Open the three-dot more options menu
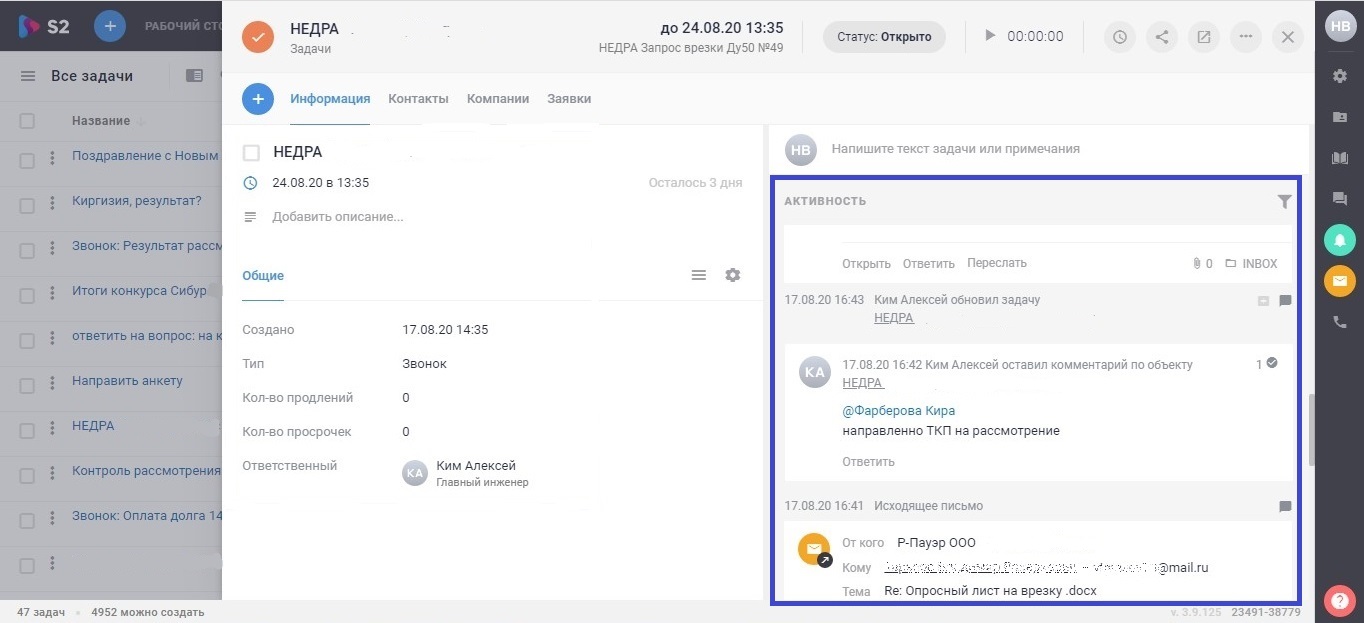Image resolution: width=1364 pixels, height=623 pixels. [x=1245, y=37]
